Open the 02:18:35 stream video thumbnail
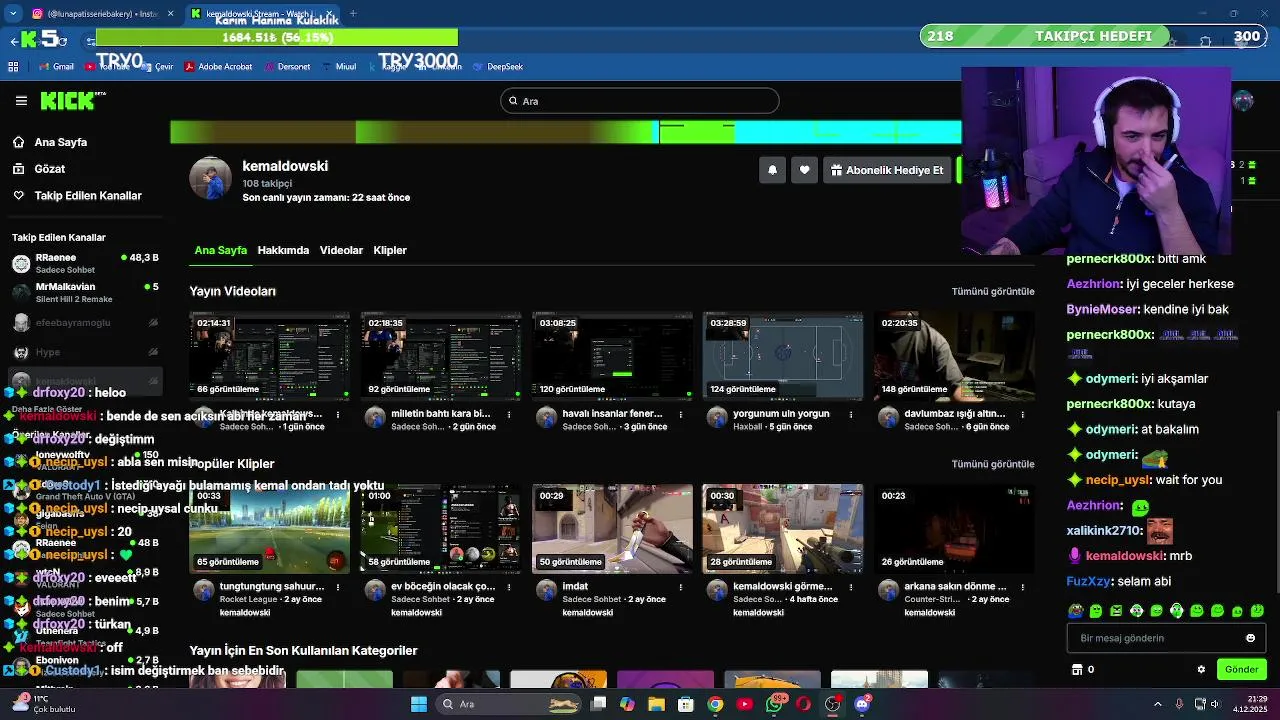Viewport: 1280px width, 720px height. tap(441, 356)
